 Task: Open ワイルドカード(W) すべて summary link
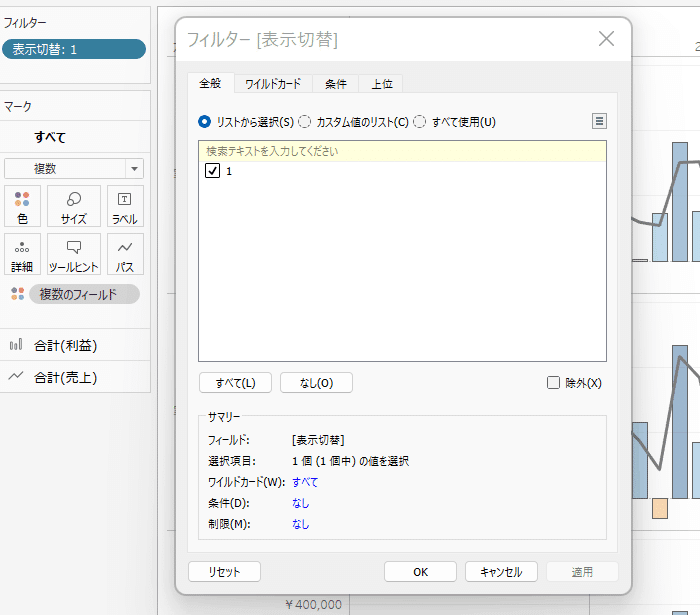point(305,482)
